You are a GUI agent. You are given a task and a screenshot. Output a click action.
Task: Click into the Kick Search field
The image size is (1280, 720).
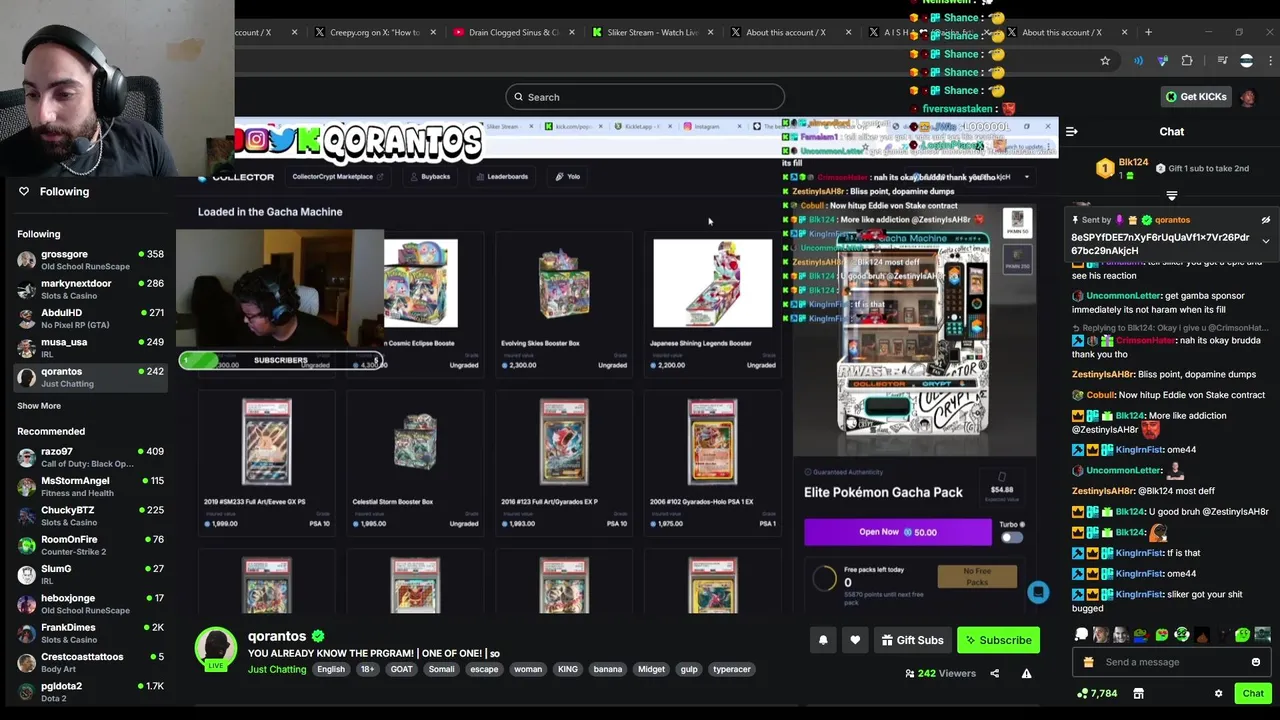[645, 97]
